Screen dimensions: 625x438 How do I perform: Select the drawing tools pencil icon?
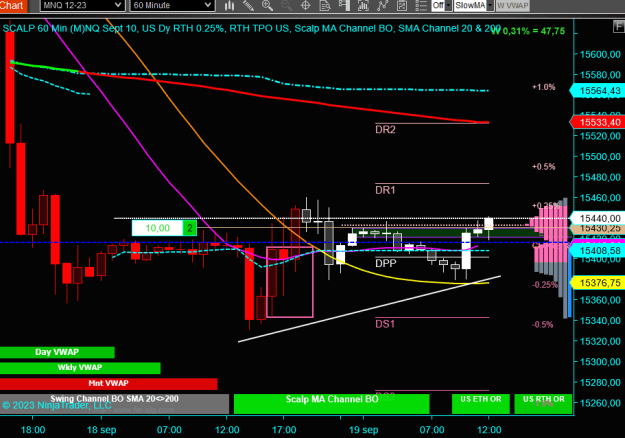(248, 6)
